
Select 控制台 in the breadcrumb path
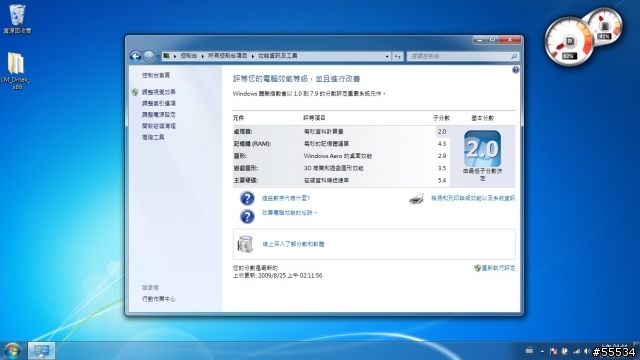(x=189, y=56)
